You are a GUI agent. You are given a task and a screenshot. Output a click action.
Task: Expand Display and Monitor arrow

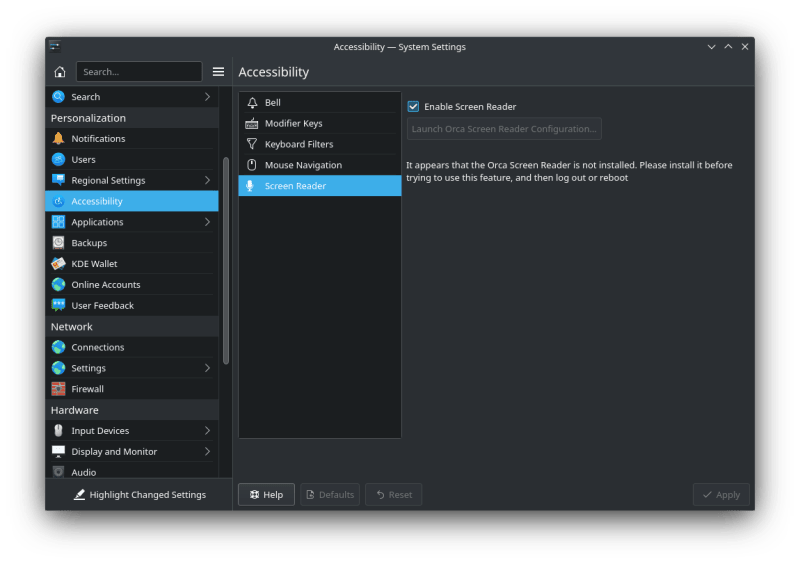pos(207,452)
